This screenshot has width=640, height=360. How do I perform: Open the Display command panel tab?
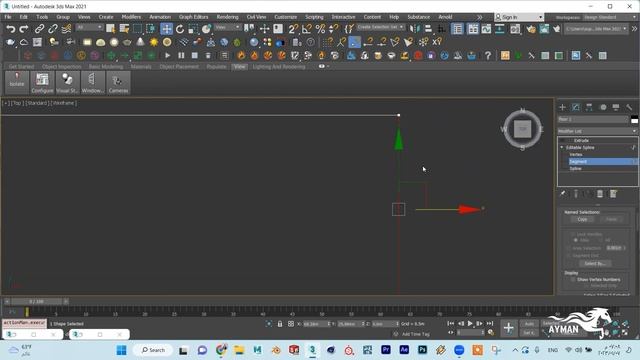(x=616, y=107)
